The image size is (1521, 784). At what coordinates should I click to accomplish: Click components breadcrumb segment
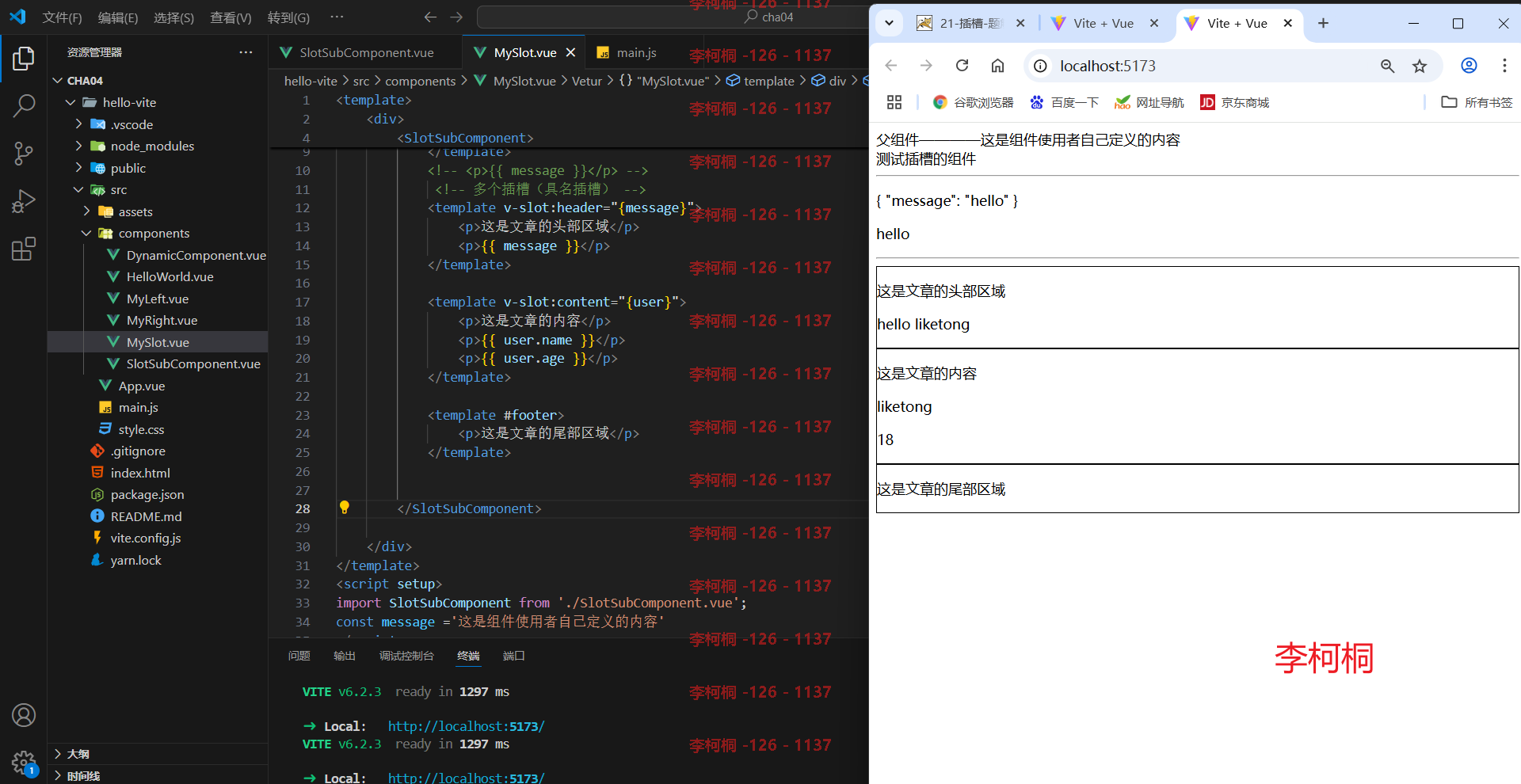pos(420,81)
